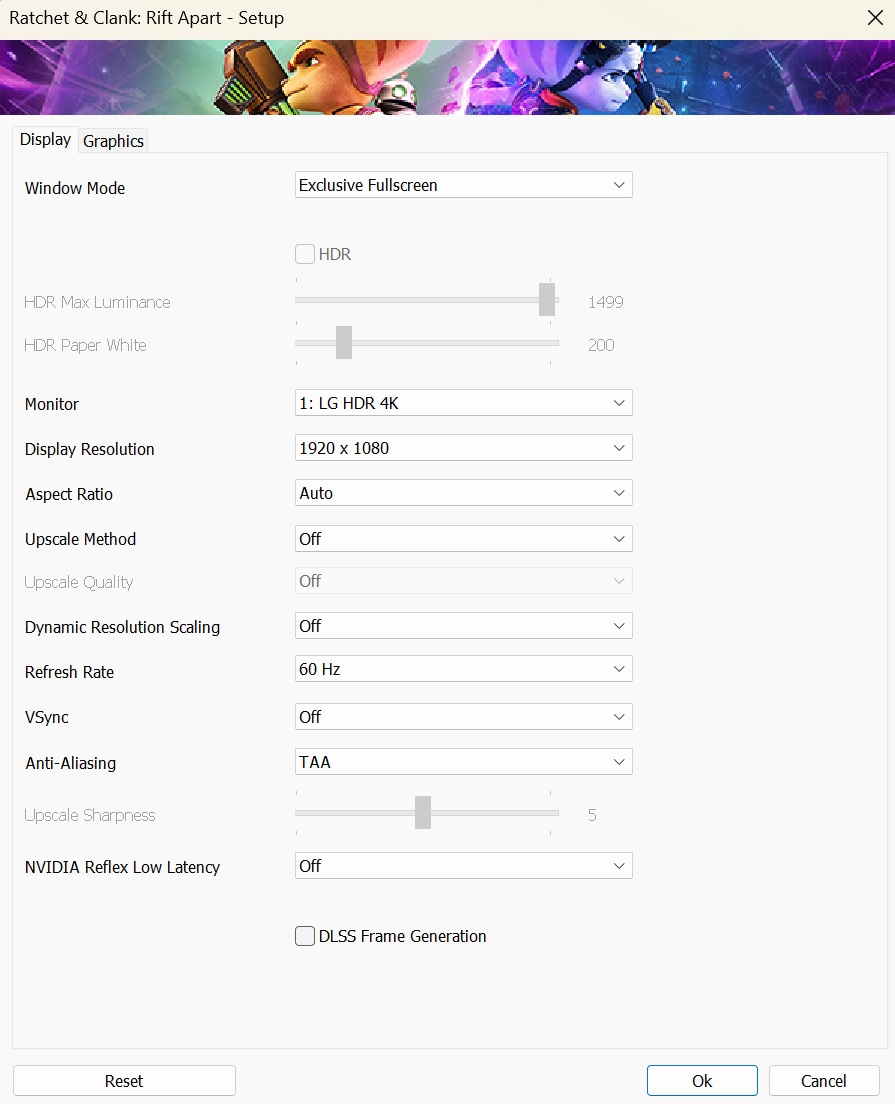Click the Cancel button

(824, 1081)
